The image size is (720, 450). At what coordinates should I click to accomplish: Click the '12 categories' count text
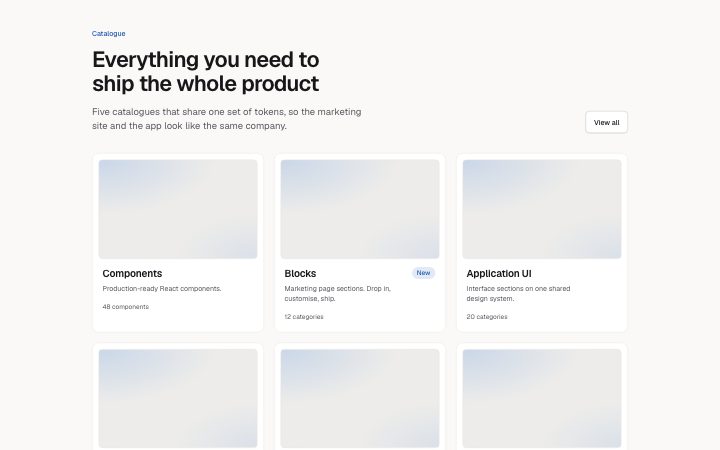coord(304,317)
